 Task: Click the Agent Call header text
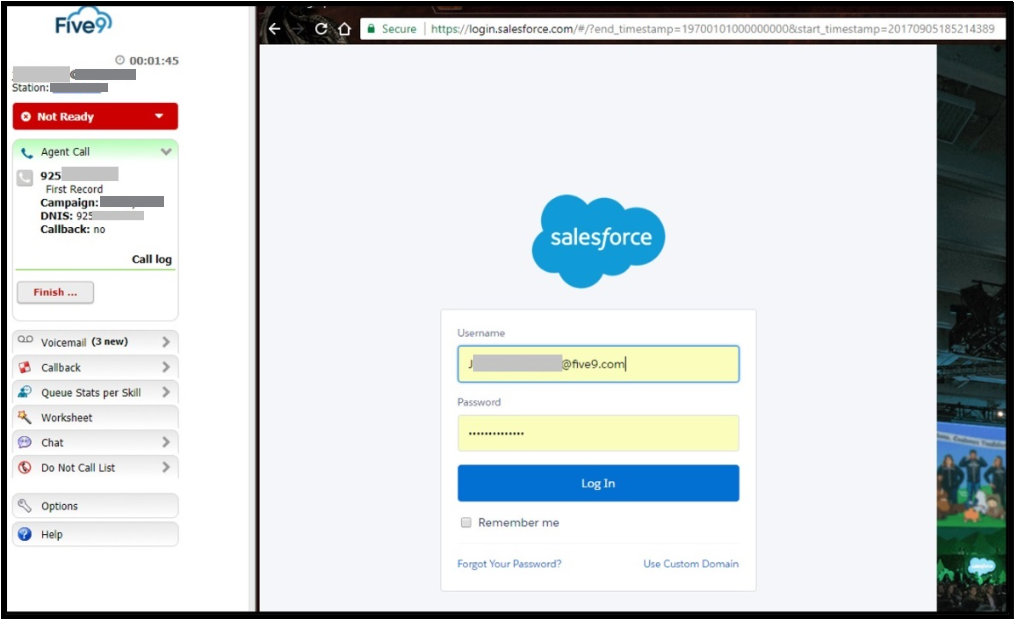[65, 152]
